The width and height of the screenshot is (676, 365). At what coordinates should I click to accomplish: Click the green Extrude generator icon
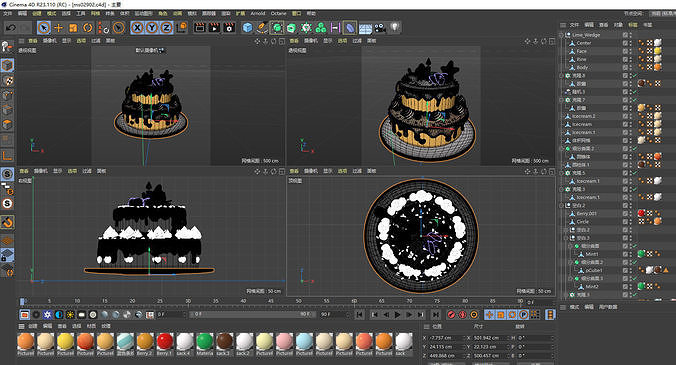[x=291, y=28]
